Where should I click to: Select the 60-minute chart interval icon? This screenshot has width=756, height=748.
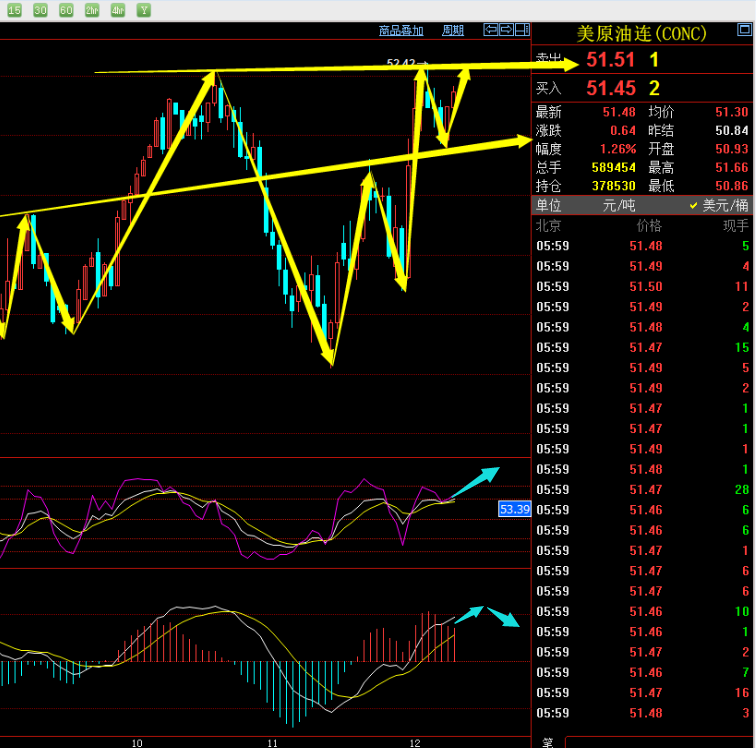(66, 10)
